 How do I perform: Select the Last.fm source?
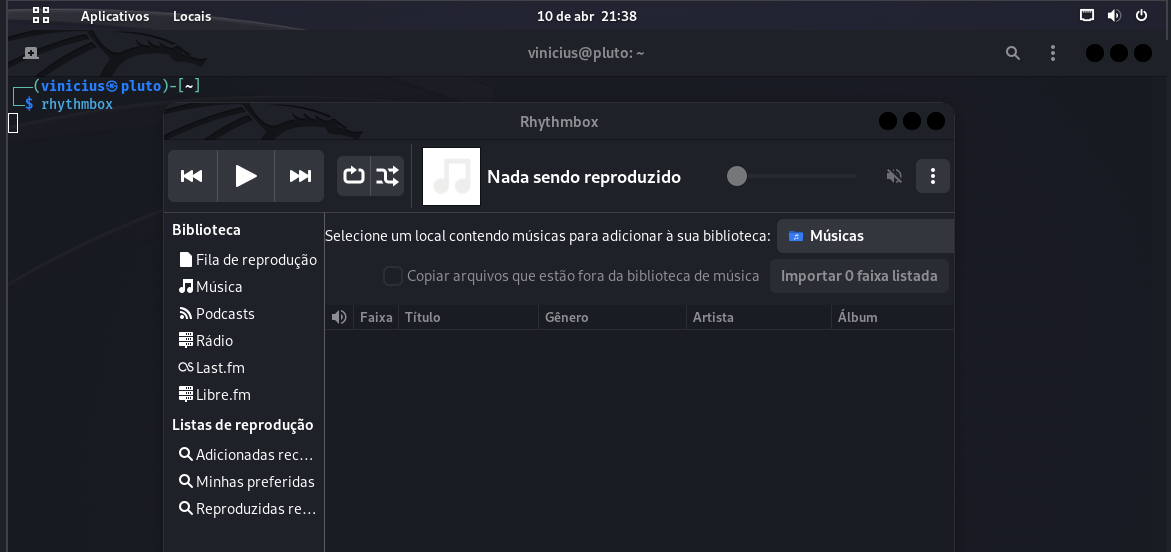[219, 368]
